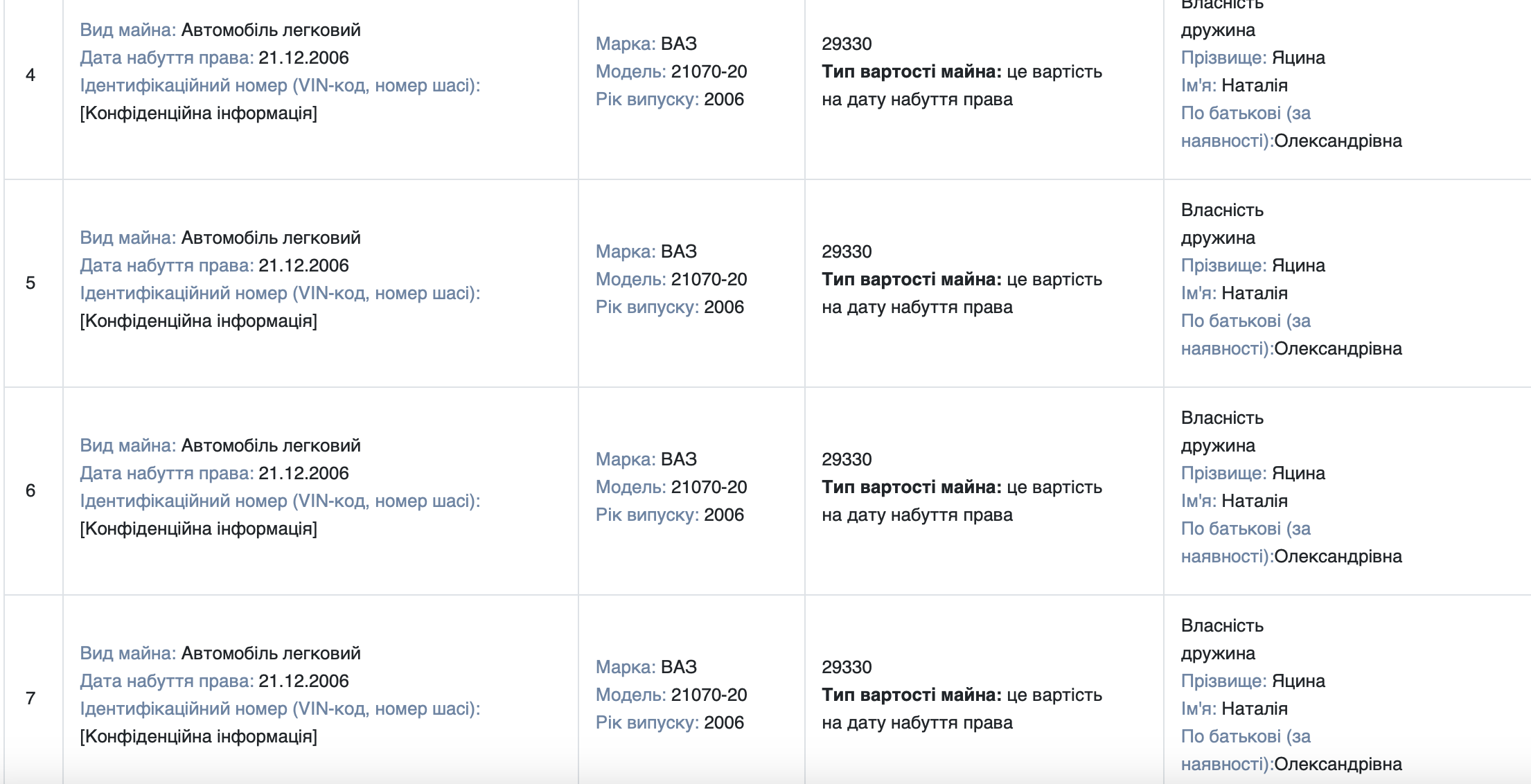Click confidential information text in row 7
Image resolution: width=1531 pixels, height=784 pixels.
coord(199,736)
